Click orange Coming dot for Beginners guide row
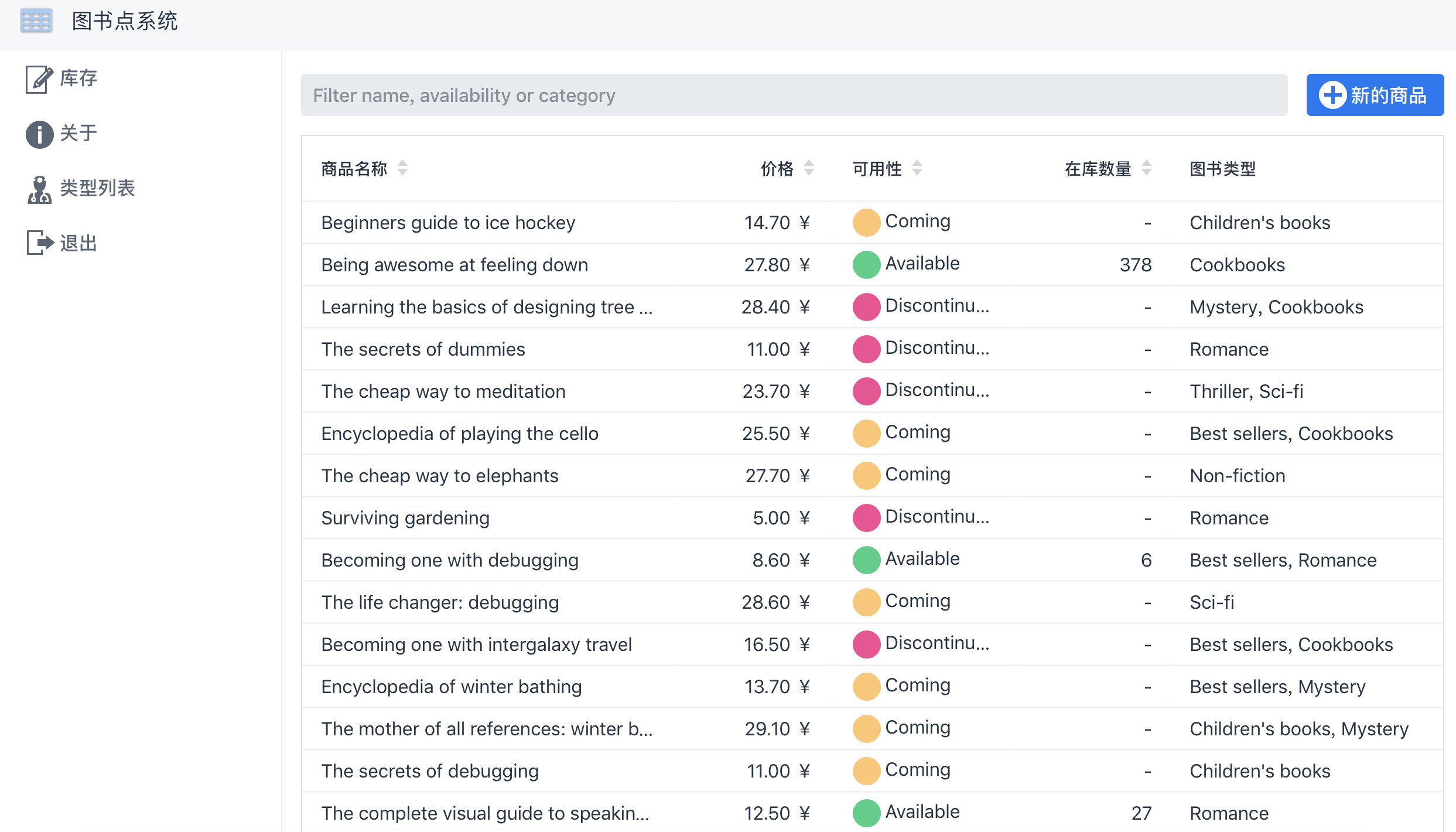Screen dimensions: 1456x832 [x=866, y=223]
